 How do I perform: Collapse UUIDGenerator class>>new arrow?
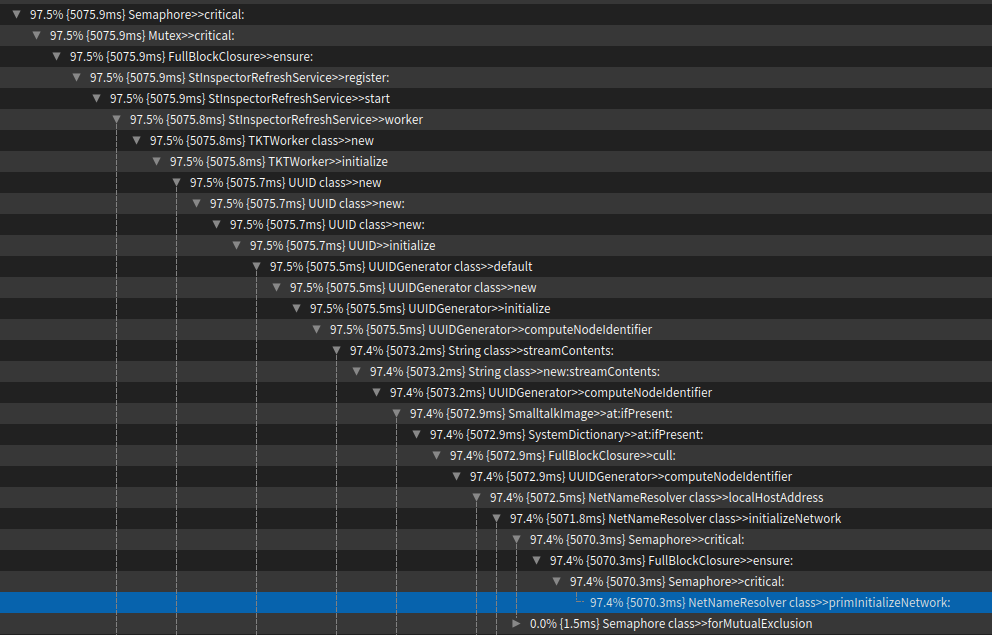click(x=276, y=287)
